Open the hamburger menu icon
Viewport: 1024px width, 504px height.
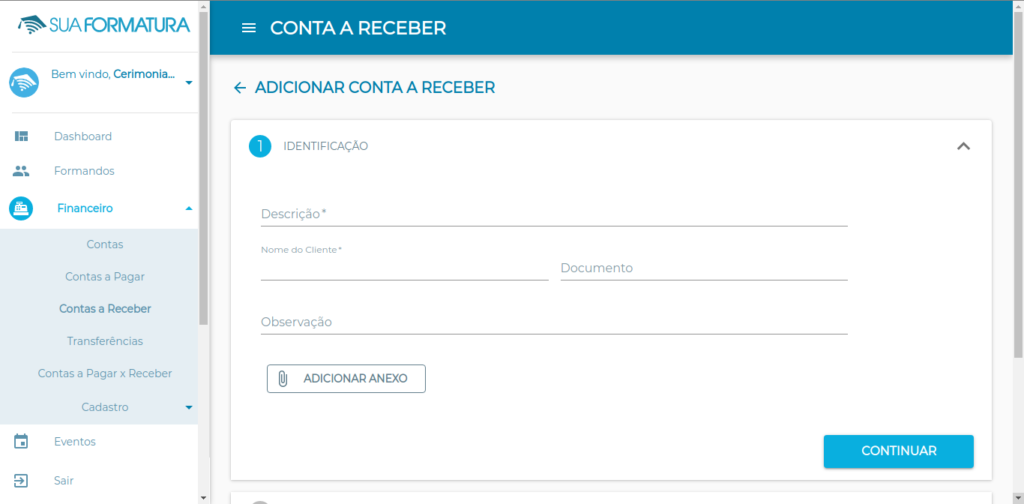(249, 28)
